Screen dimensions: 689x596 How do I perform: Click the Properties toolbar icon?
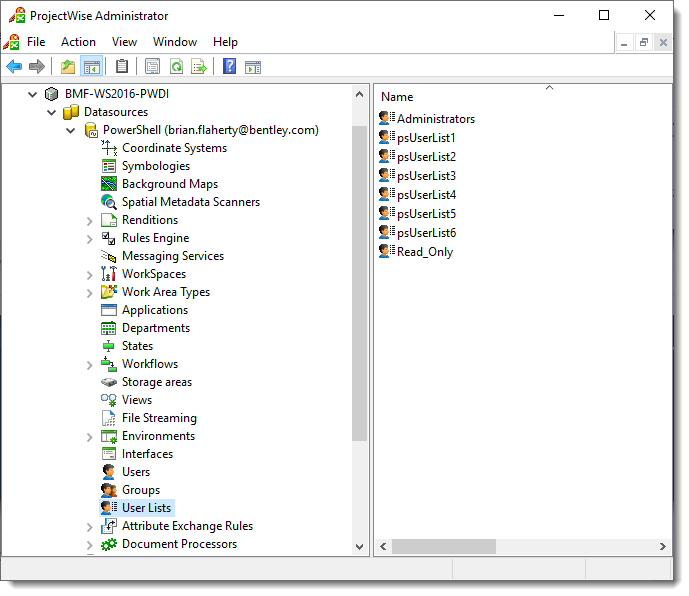pos(152,67)
